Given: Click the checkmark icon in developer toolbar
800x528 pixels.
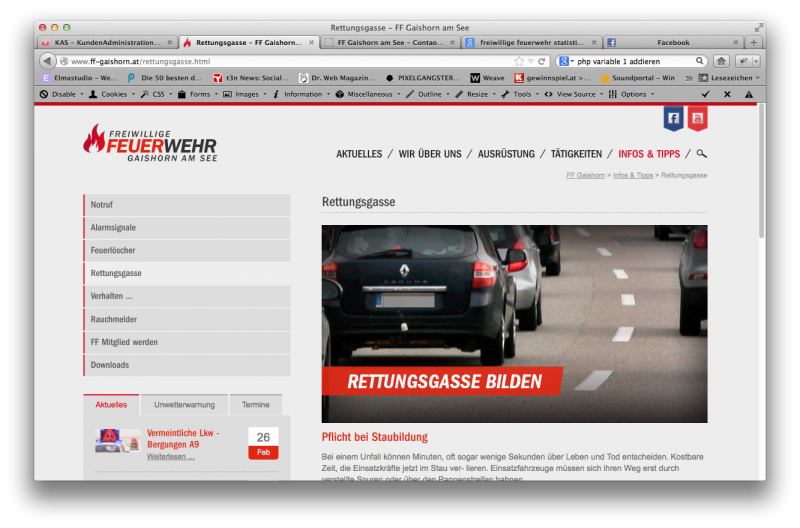Looking at the screenshot, I should pos(706,94).
